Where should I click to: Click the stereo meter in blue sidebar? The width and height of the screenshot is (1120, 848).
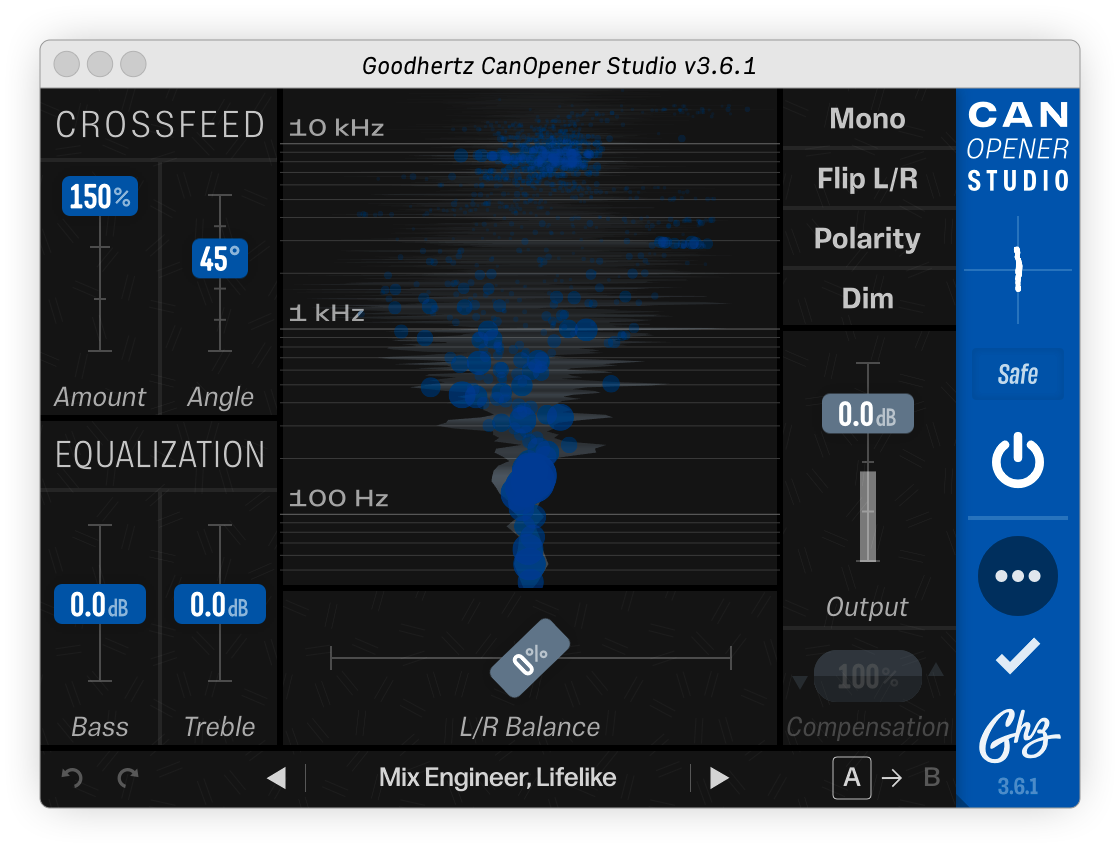(x=1018, y=270)
